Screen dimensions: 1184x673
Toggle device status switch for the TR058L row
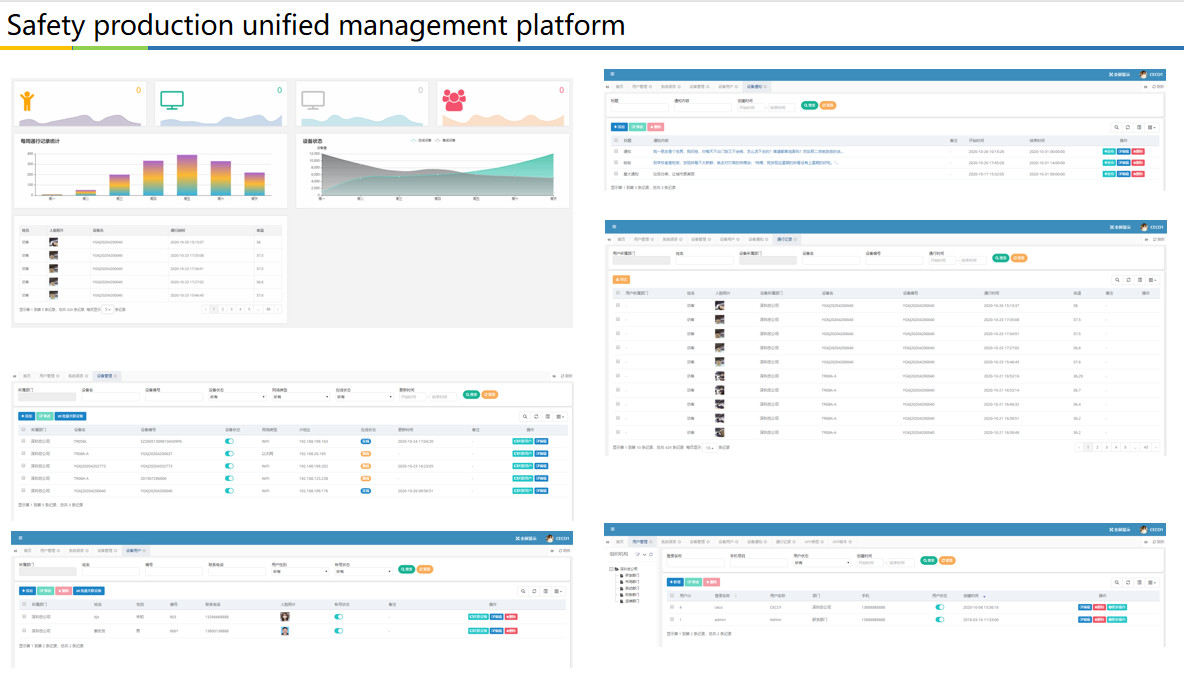230,441
